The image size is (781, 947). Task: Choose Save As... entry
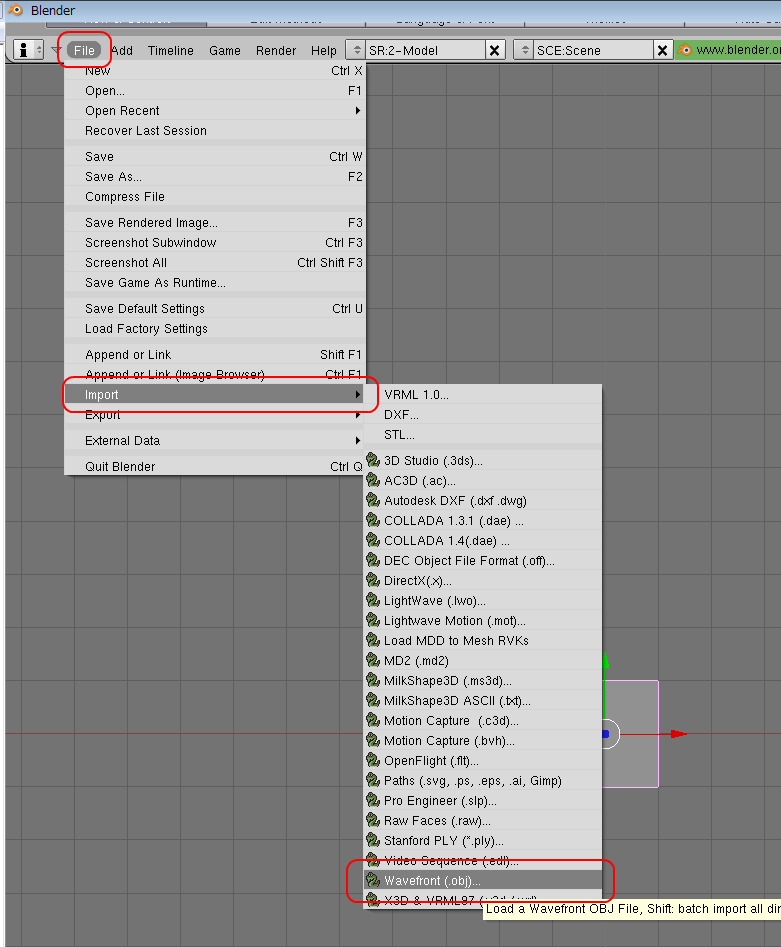click(215, 176)
